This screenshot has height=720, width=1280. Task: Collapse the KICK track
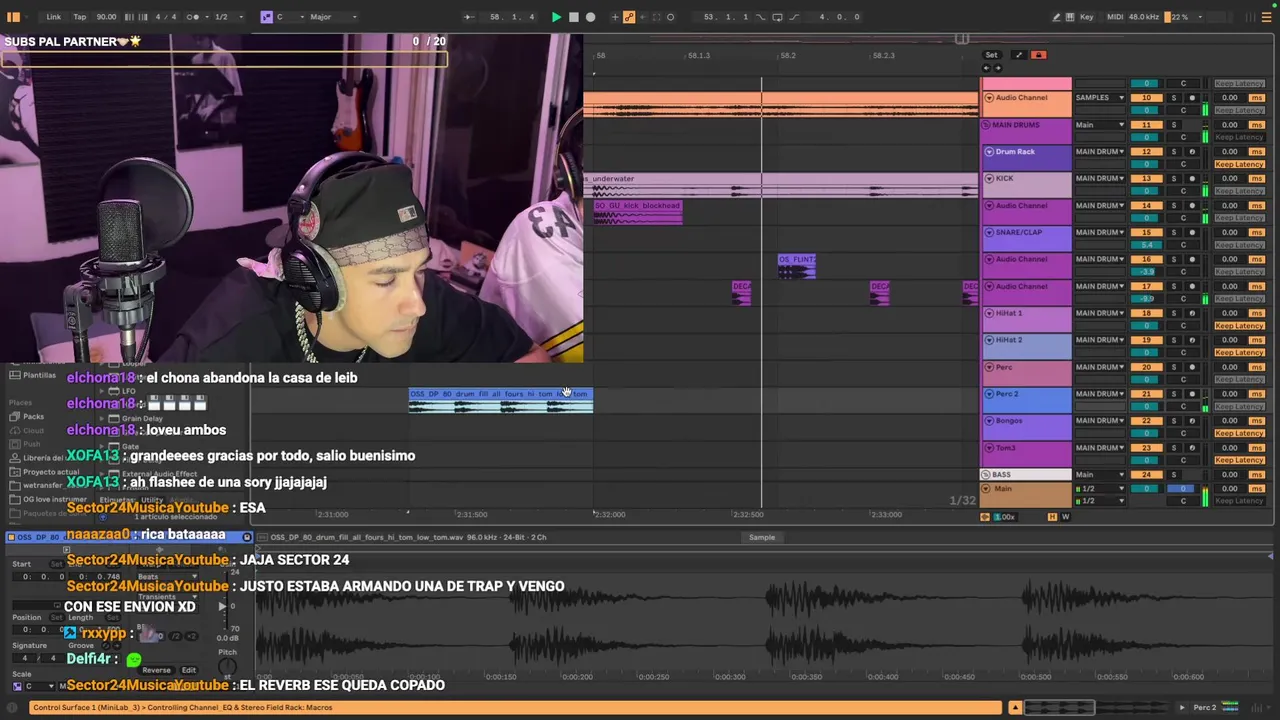click(989, 179)
